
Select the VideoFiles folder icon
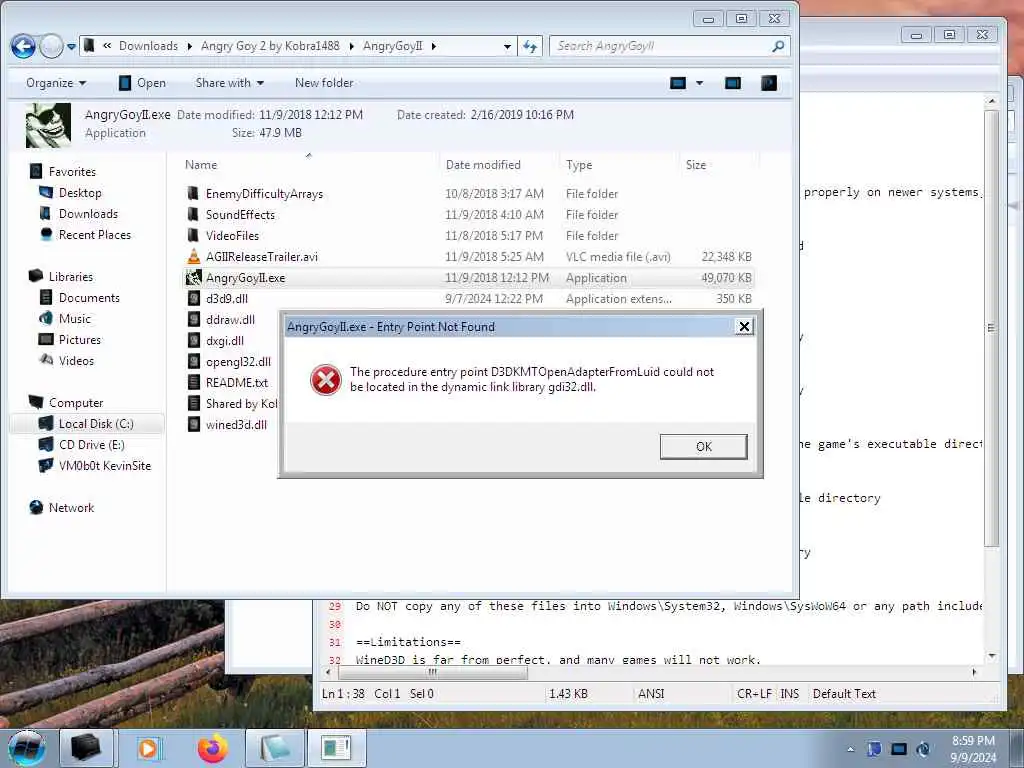[193, 235]
